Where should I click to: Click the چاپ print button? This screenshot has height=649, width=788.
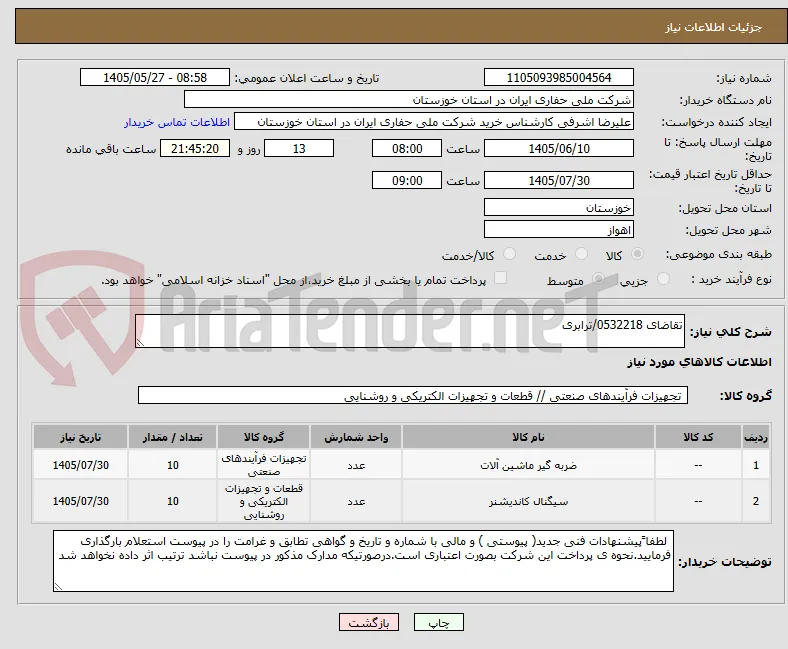pos(438,622)
